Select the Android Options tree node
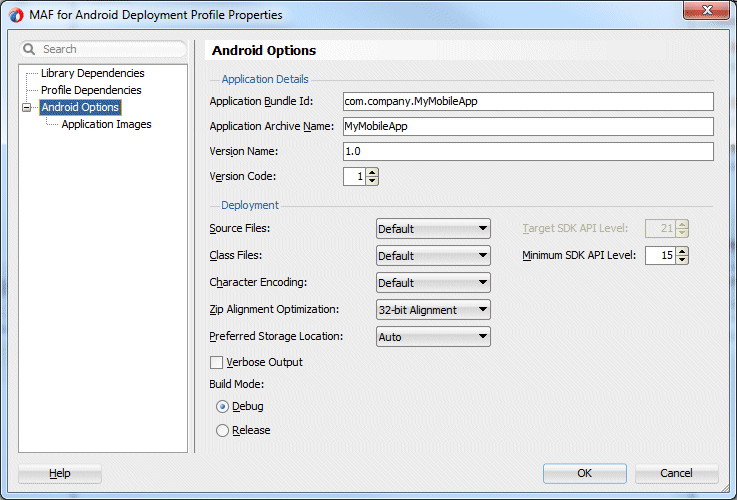 click(x=80, y=107)
